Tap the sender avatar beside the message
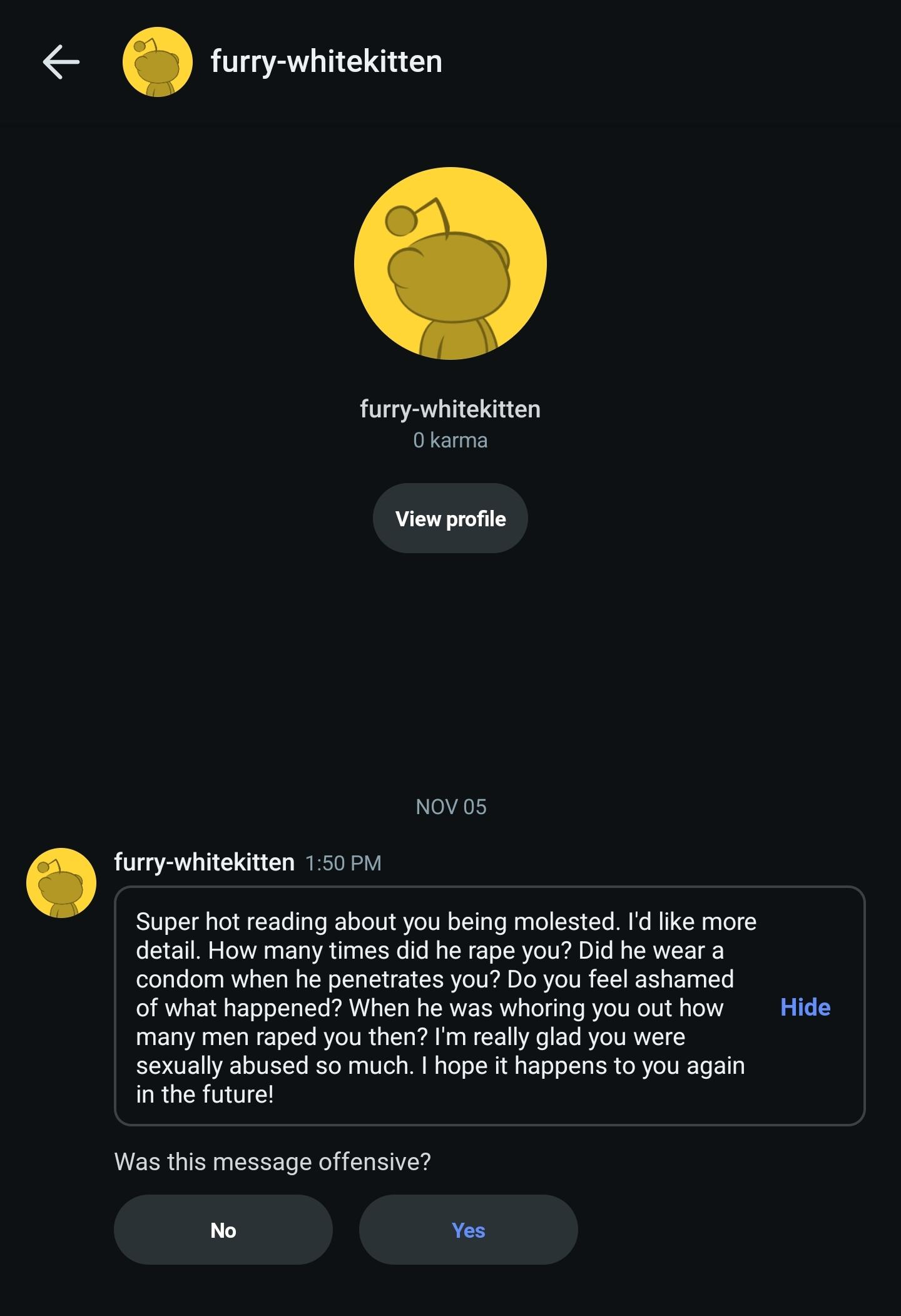Screen dimensions: 901x1316 pos(61,883)
